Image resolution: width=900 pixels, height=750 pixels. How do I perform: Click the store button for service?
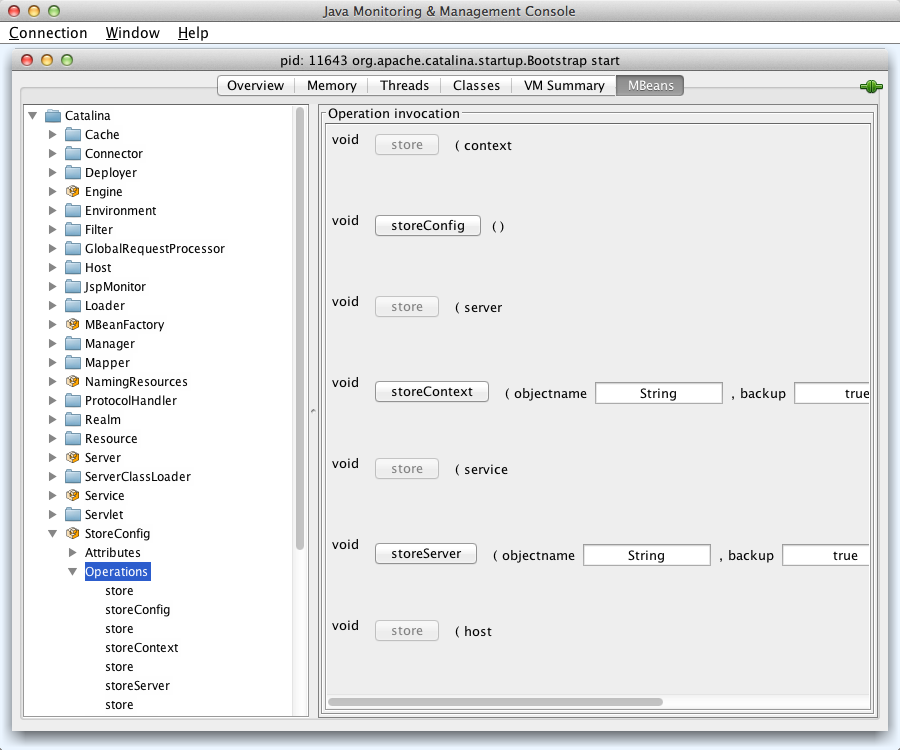tap(407, 469)
